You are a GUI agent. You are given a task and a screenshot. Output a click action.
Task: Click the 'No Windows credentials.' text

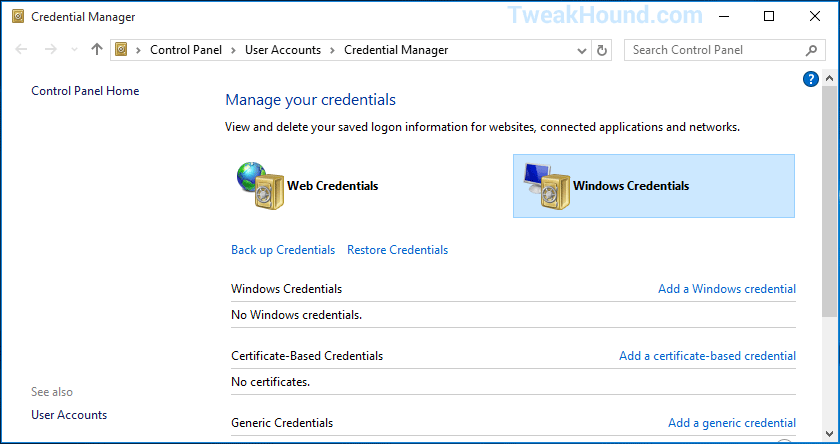296,315
